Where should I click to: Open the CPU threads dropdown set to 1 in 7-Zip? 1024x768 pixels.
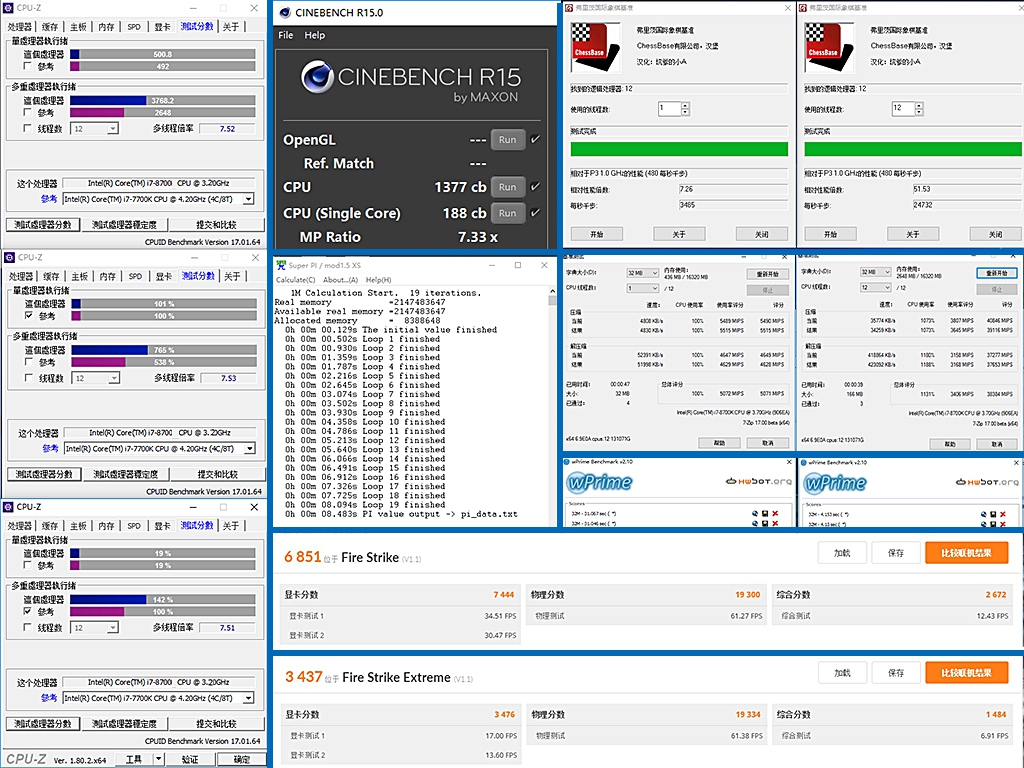coord(643,288)
